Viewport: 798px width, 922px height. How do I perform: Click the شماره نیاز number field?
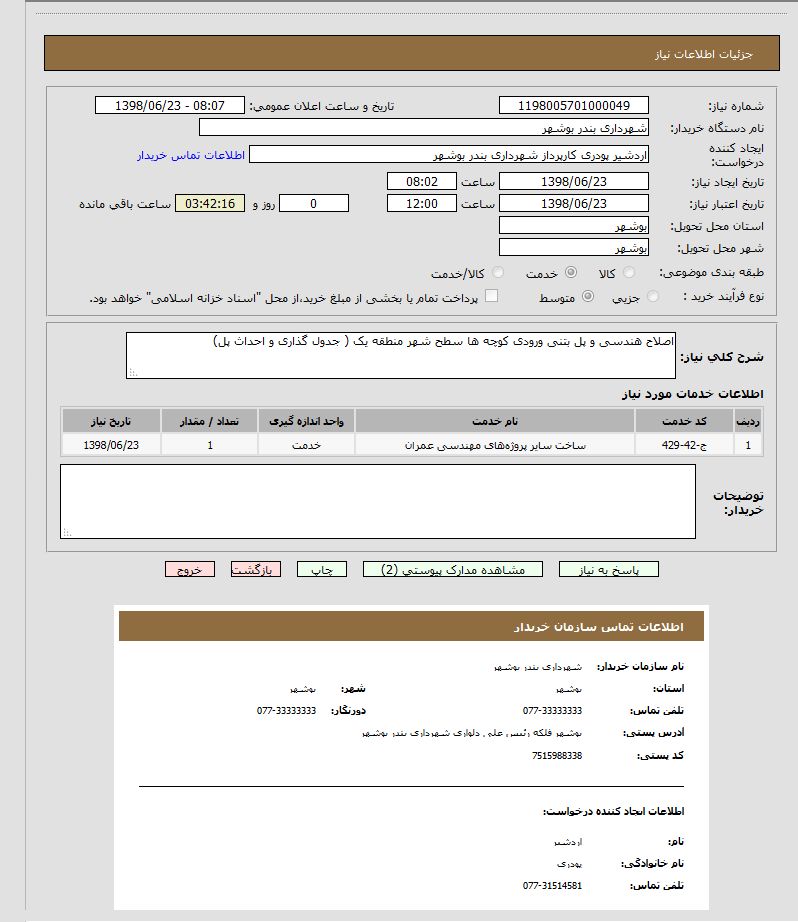(573, 106)
